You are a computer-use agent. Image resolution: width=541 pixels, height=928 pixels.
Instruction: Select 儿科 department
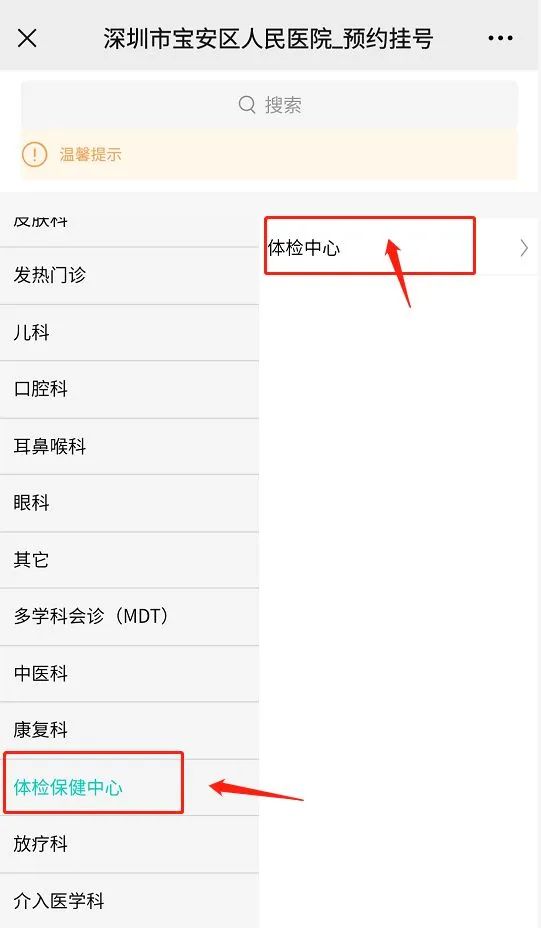[x=129, y=332]
